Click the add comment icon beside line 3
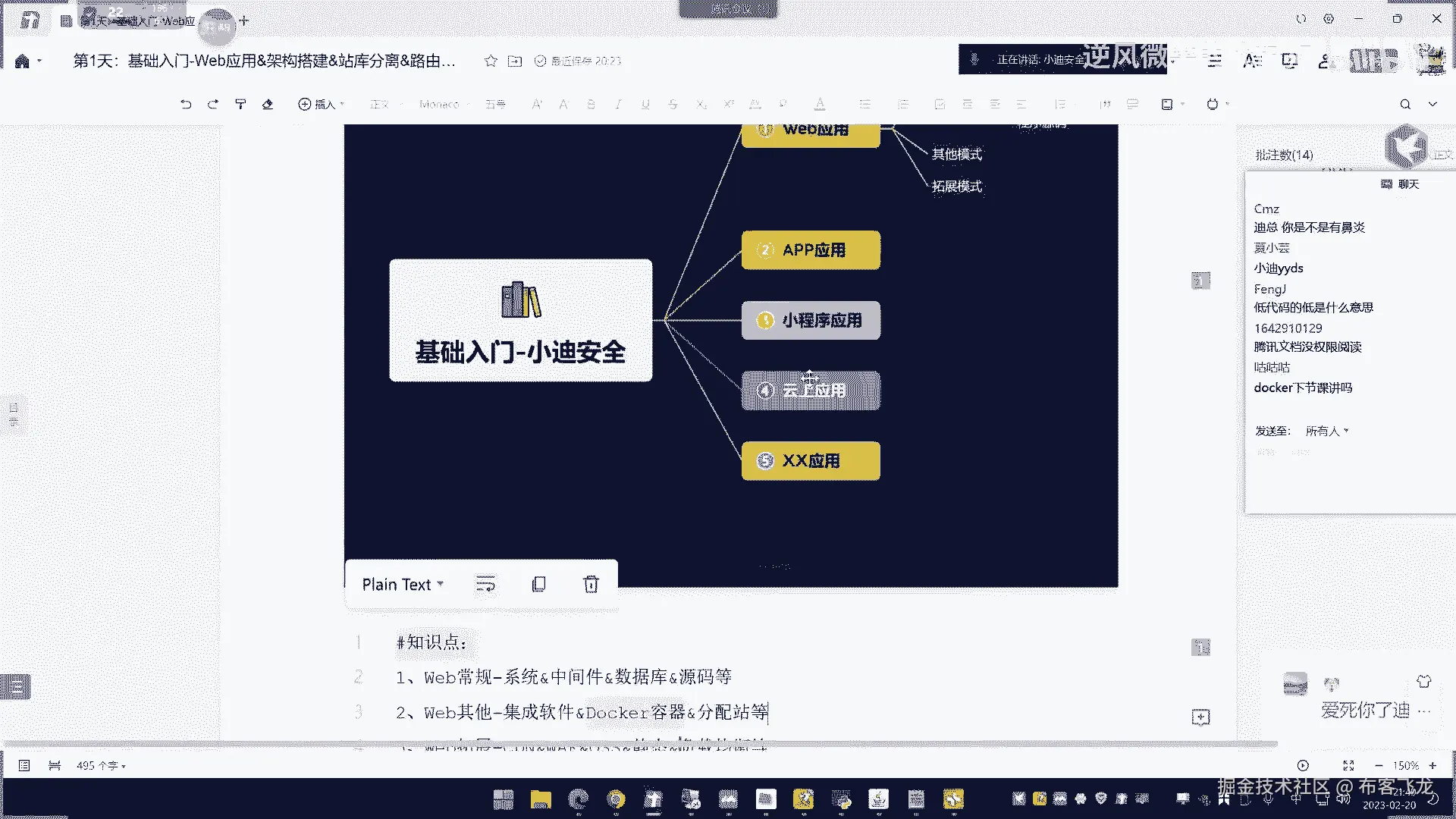The height and width of the screenshot is (819, 1456). (1200, 717)
